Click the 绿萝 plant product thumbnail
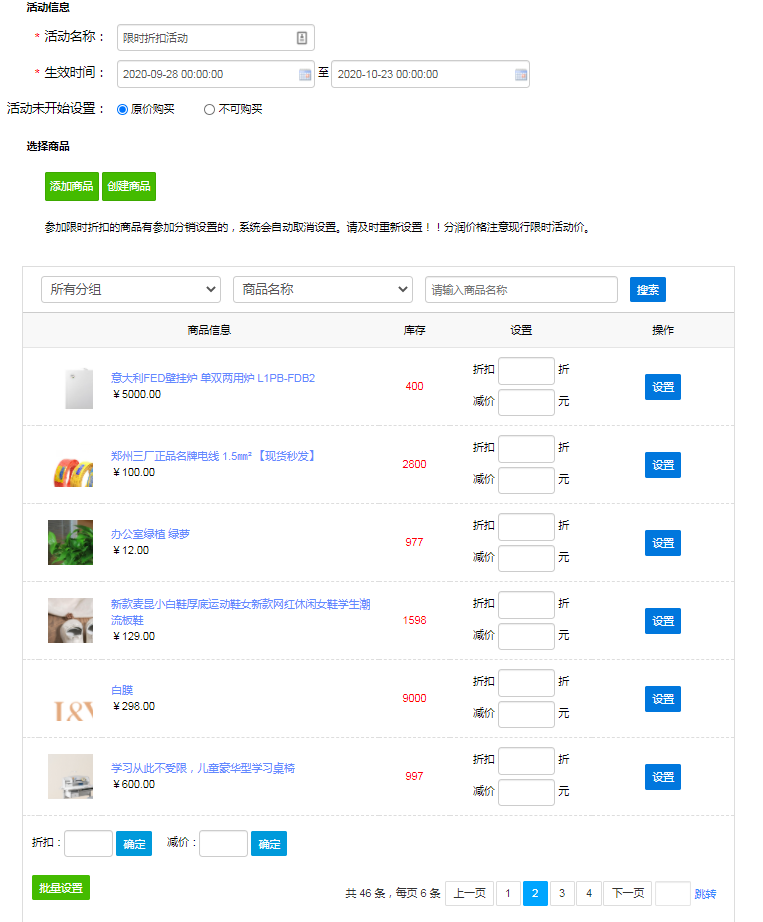The image size is (763, 922). (x=71, y=542)
